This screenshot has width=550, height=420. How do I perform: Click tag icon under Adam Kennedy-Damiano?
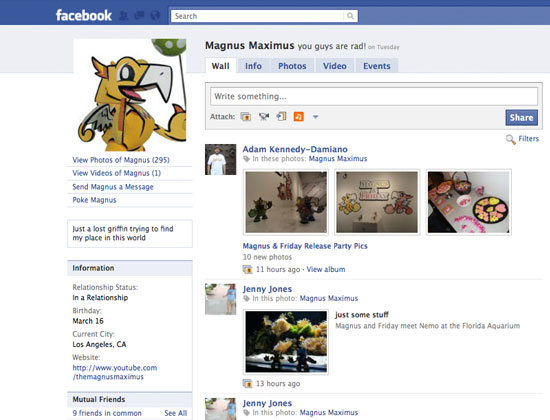tap(246, 159)
